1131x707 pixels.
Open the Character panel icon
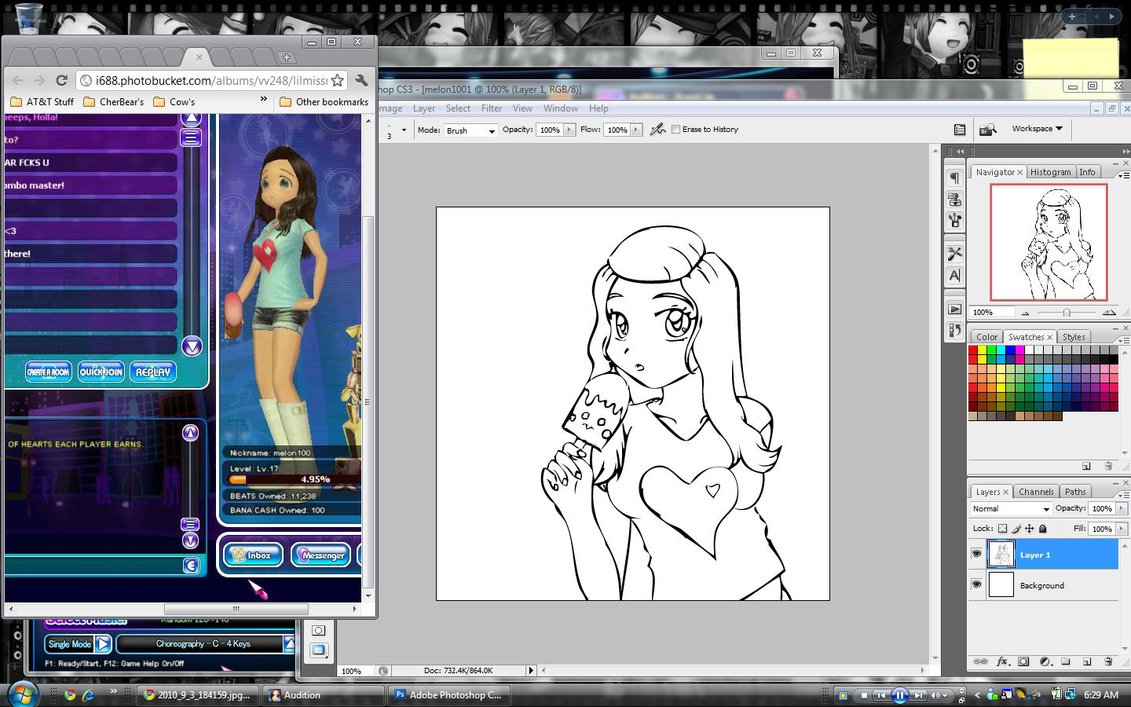tap(955, 275)
